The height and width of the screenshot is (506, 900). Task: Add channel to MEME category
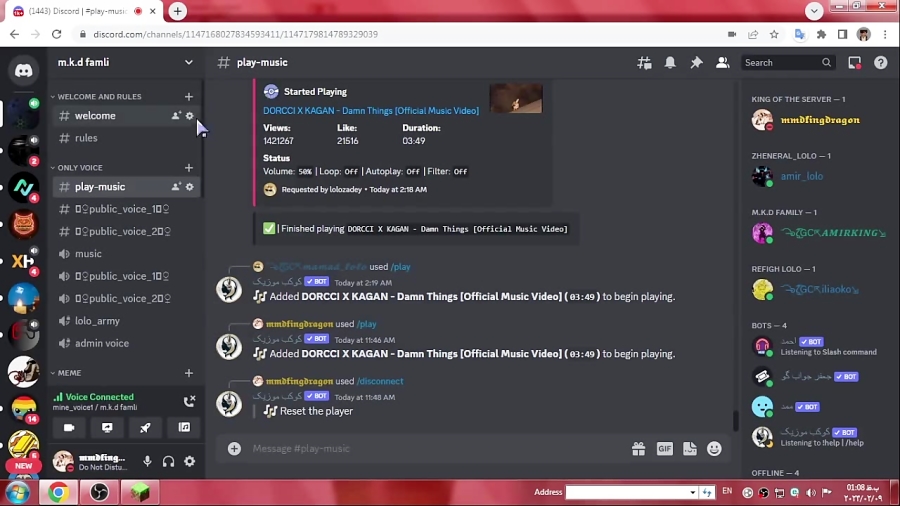pyautogui.click(x=189, y=373)
